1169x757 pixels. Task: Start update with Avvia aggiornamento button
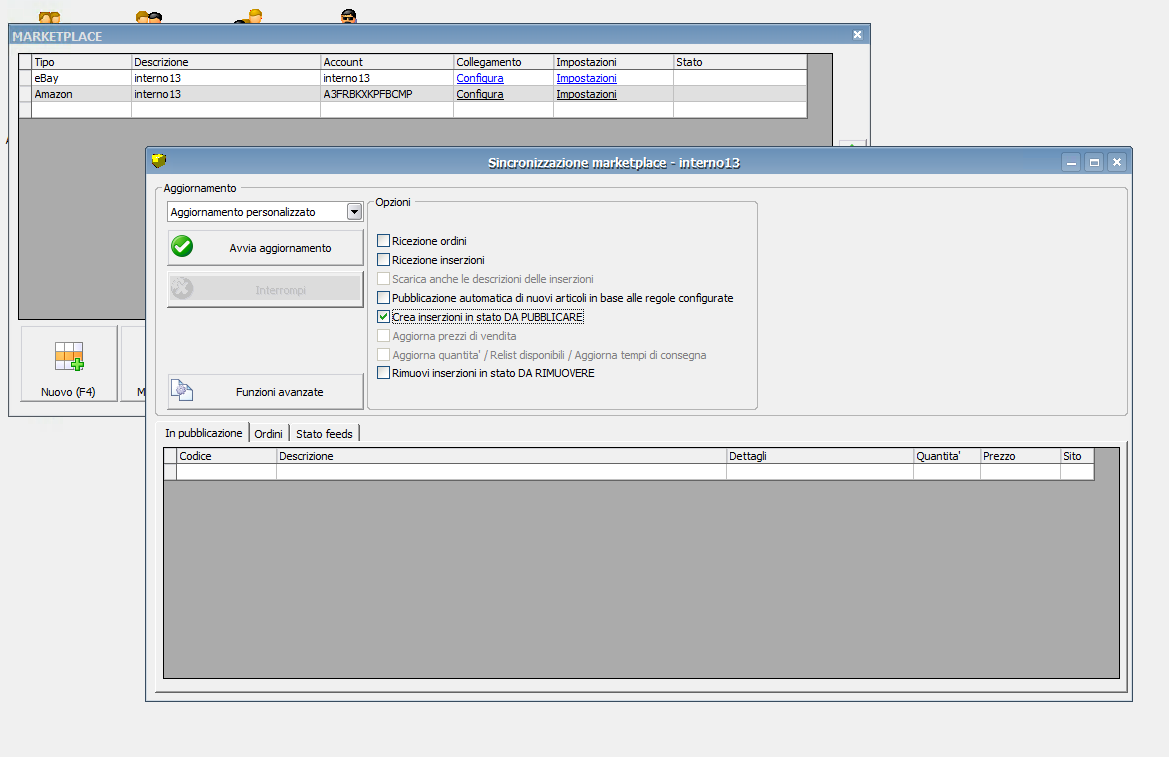pyautogui.click(x=265, y=248)
